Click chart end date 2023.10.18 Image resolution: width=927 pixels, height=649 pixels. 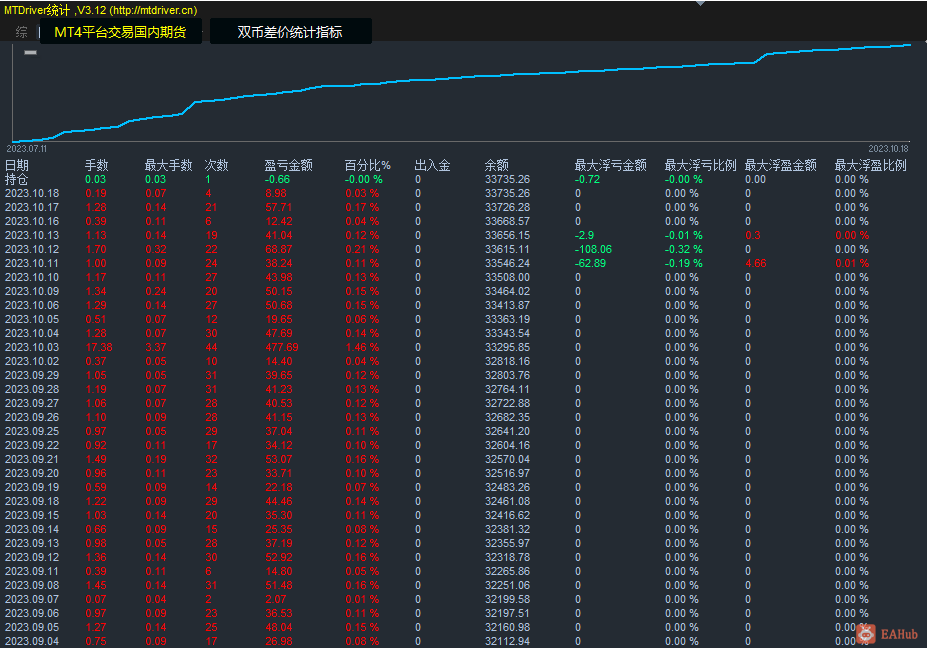pyautogui.click(x=888, y=149)
